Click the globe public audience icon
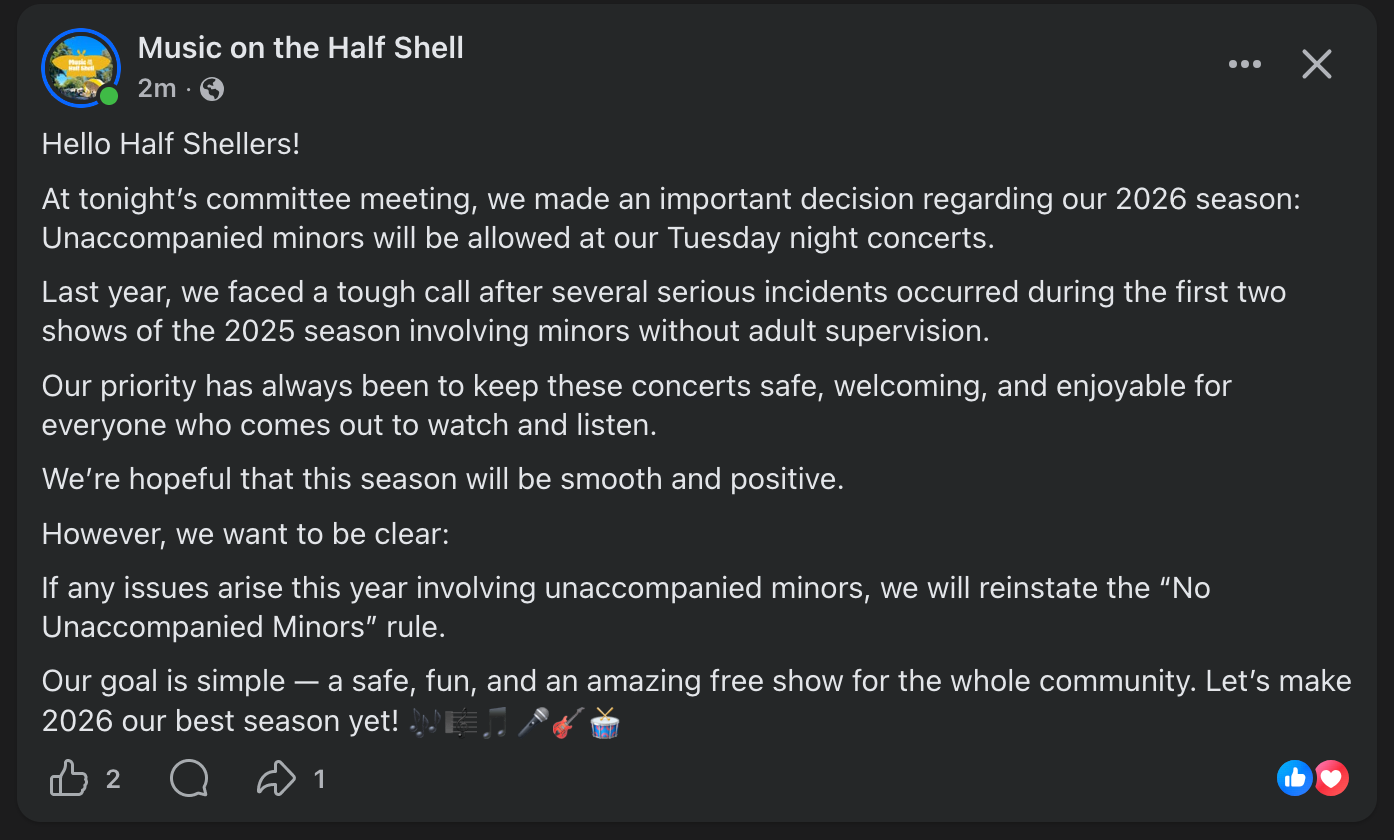Viewport: 1394px width, 840px height. 212,89
